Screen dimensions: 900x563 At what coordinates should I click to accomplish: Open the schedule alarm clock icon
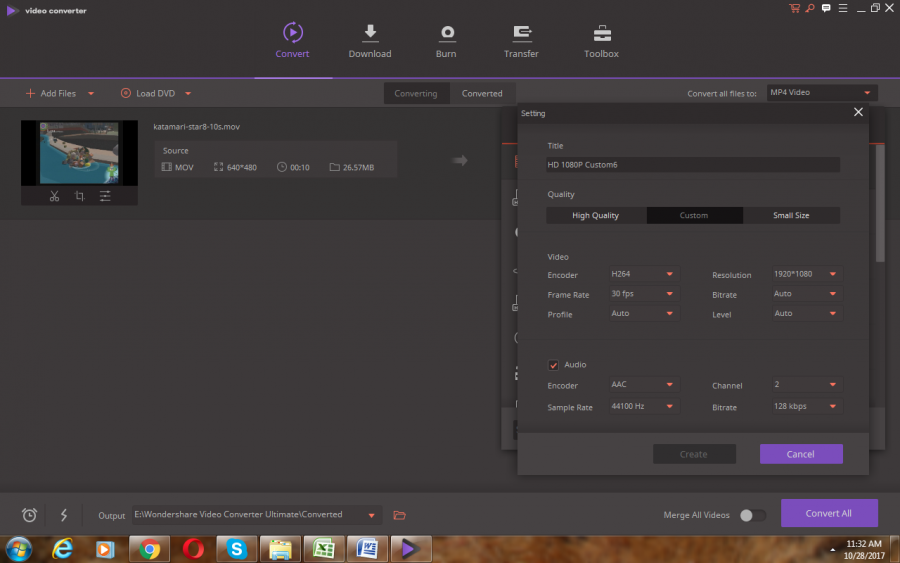[29, 515]
